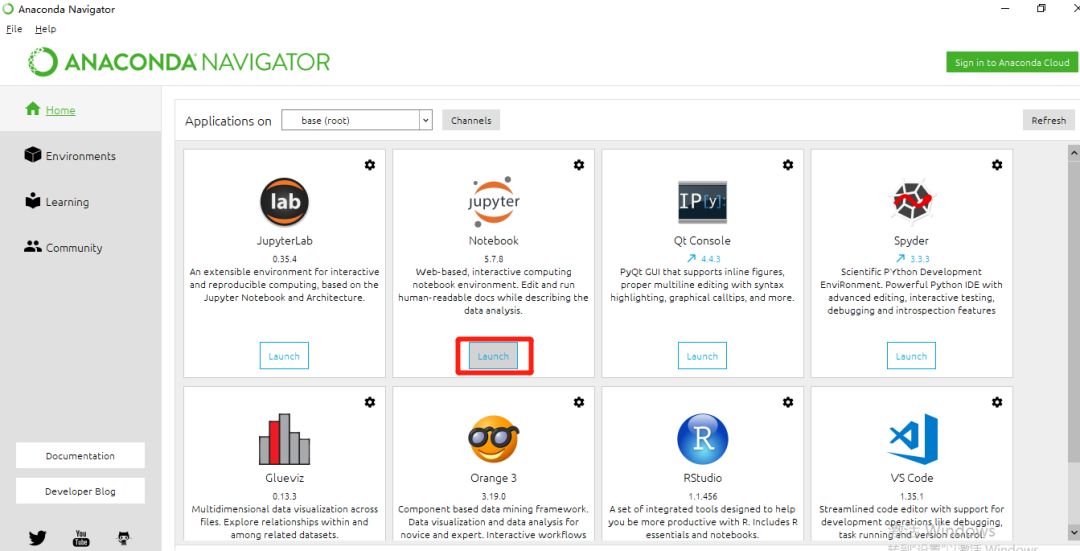Click the RStudio version 1.1.456 text
The height and width of the screenshot is (551, 1080).
(703, 496)
